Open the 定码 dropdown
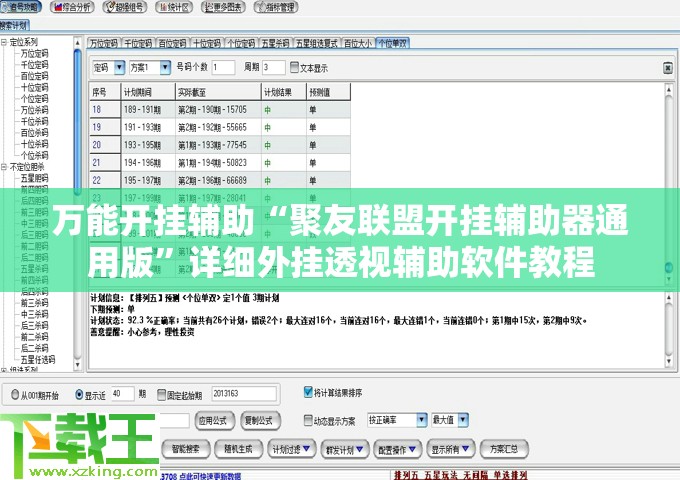680x480 pixels. tap(119, 67)
